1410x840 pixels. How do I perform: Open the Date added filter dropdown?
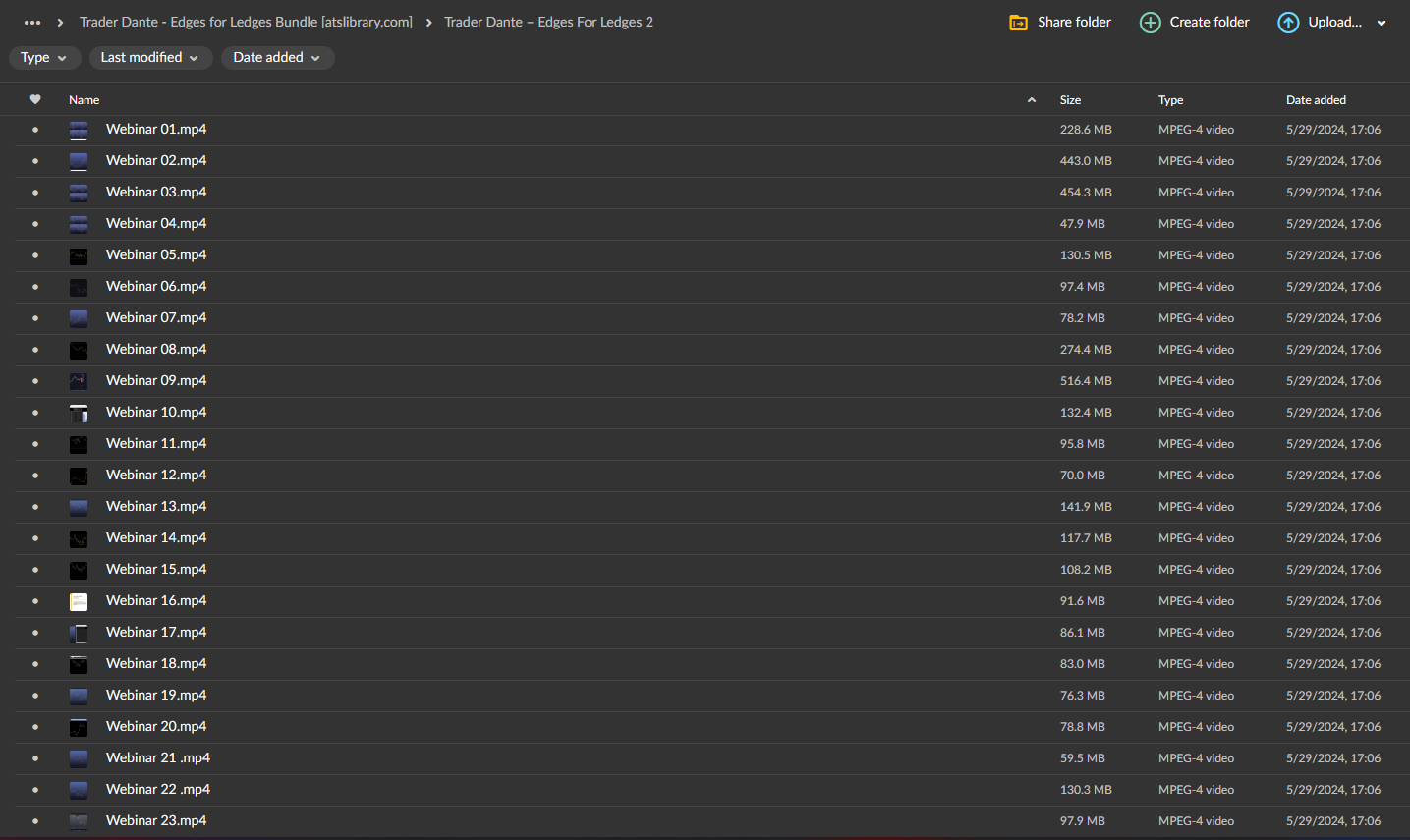[x=277, y=58]
